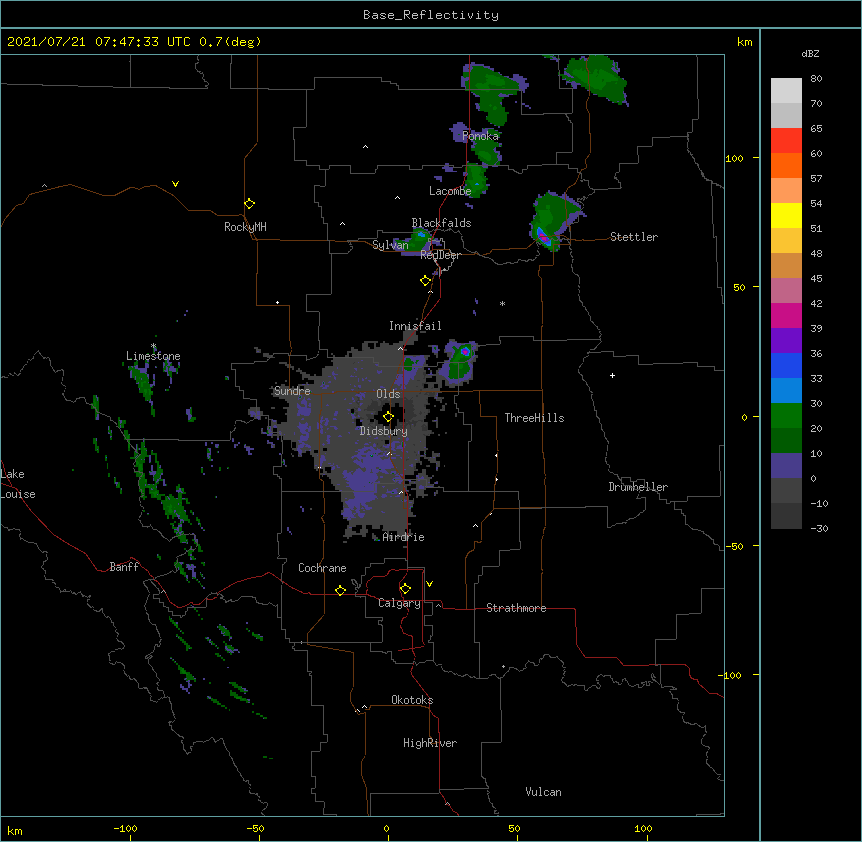Click the Limestone label
Viewport: 862px width, 842px height.
coord(153,356)
